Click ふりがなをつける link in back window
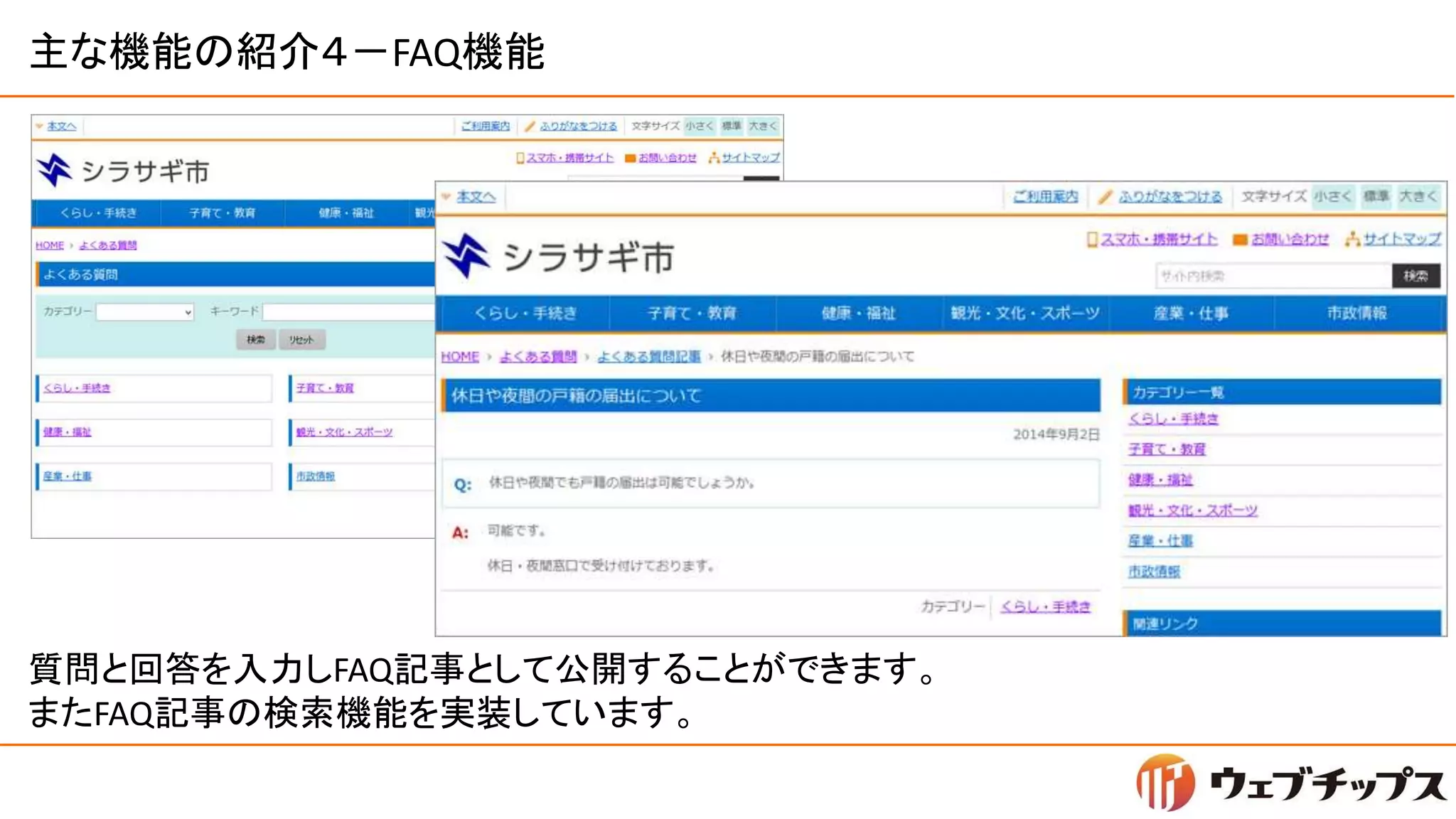Screen dimensions: 1456x819 [579, 126]
